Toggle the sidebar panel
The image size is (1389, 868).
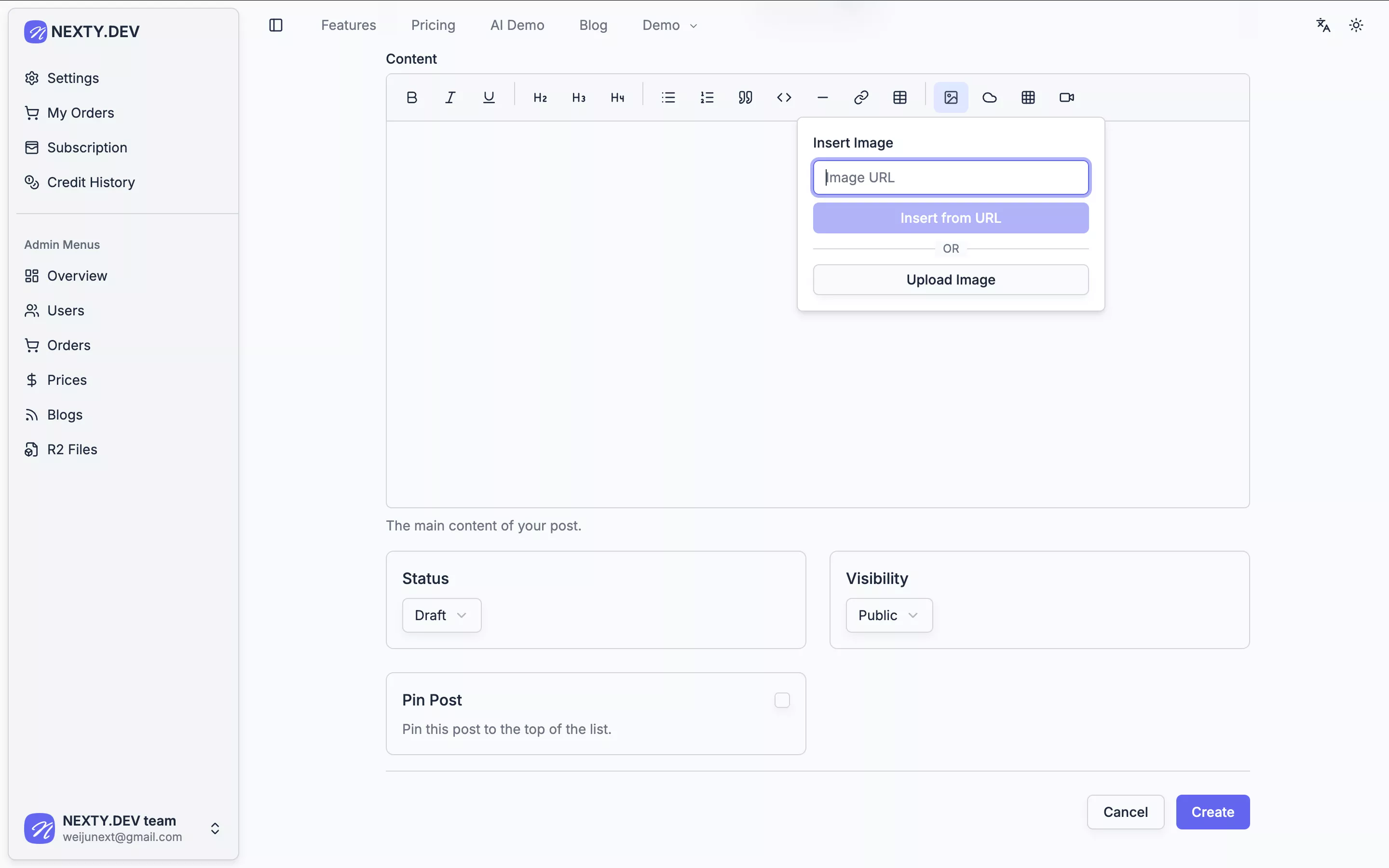(x=276, y=25)
